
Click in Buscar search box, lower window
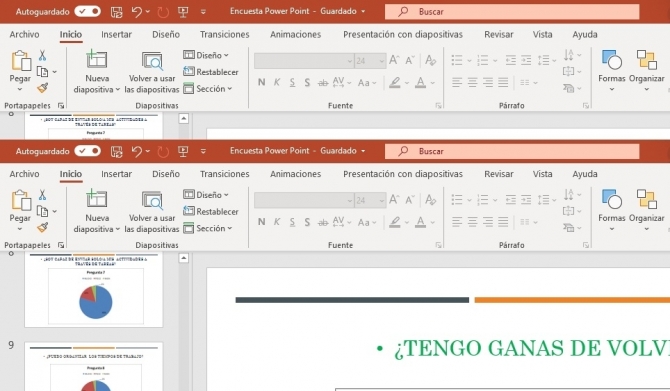(512, 151)
